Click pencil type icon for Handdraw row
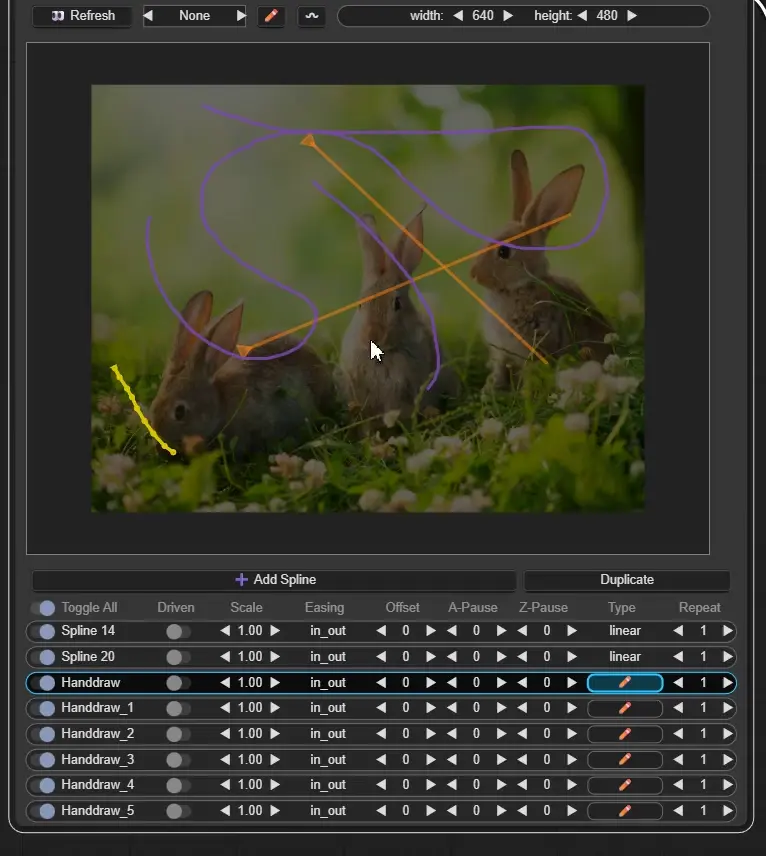The image size is (766, 856). [x=625, y=683]
